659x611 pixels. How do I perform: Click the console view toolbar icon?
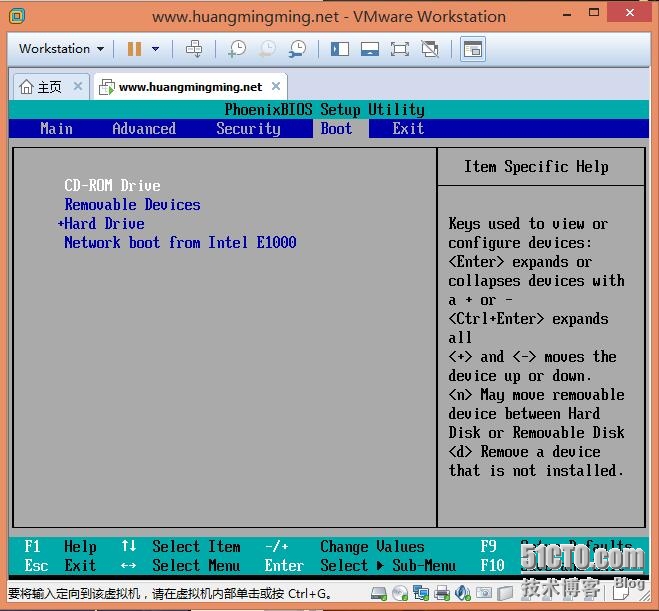pyautogui.click(x=473, y=49)
